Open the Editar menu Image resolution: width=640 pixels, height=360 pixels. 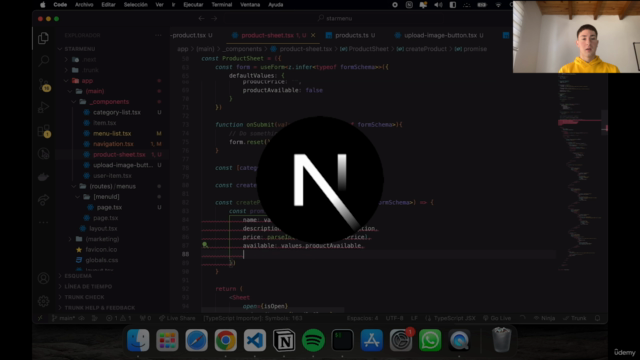point(108,5)
